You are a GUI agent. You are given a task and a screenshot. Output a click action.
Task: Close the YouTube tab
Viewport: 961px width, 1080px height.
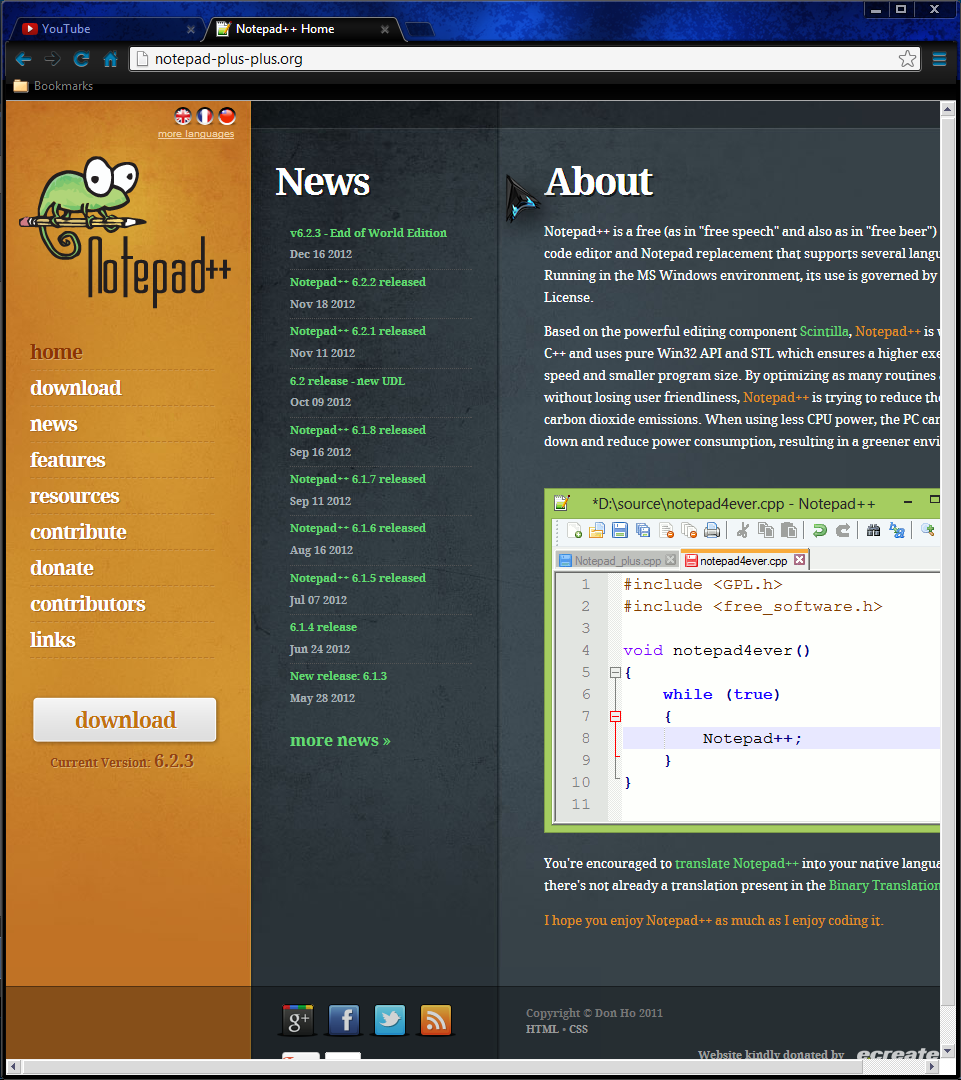(x=191, y=30)
